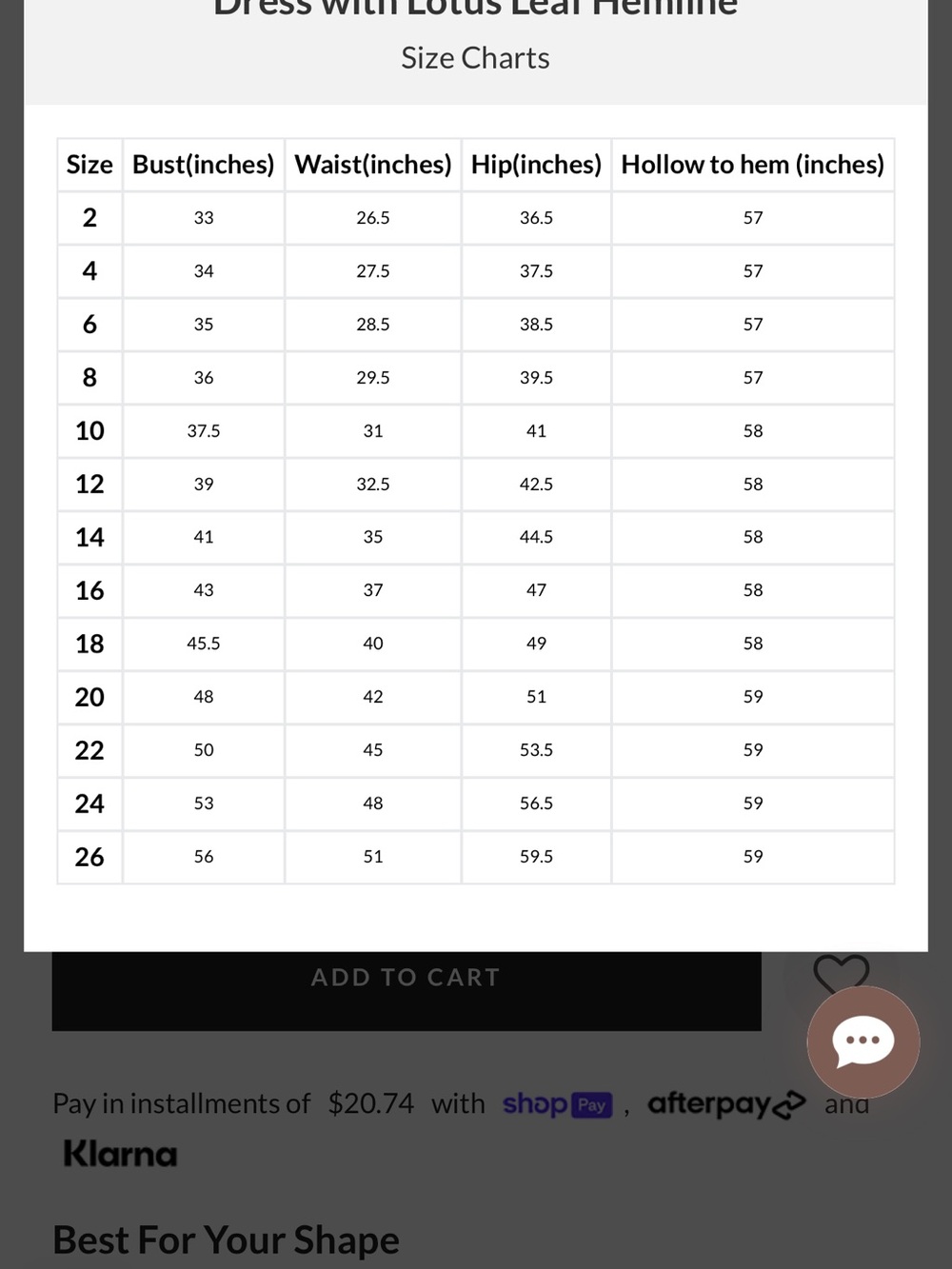Select the Hollow to hem column header

coord(753,165)
